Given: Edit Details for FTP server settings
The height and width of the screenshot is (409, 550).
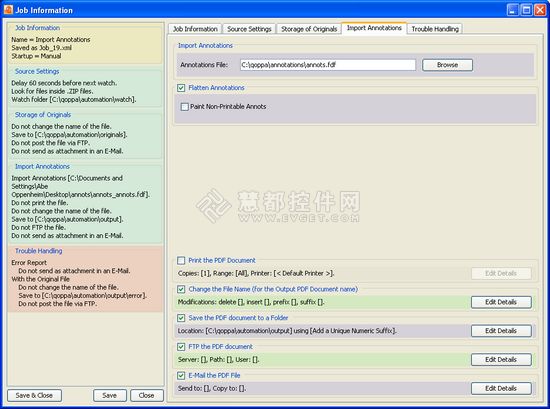Looking at the screenshot, I should [501, 360].
